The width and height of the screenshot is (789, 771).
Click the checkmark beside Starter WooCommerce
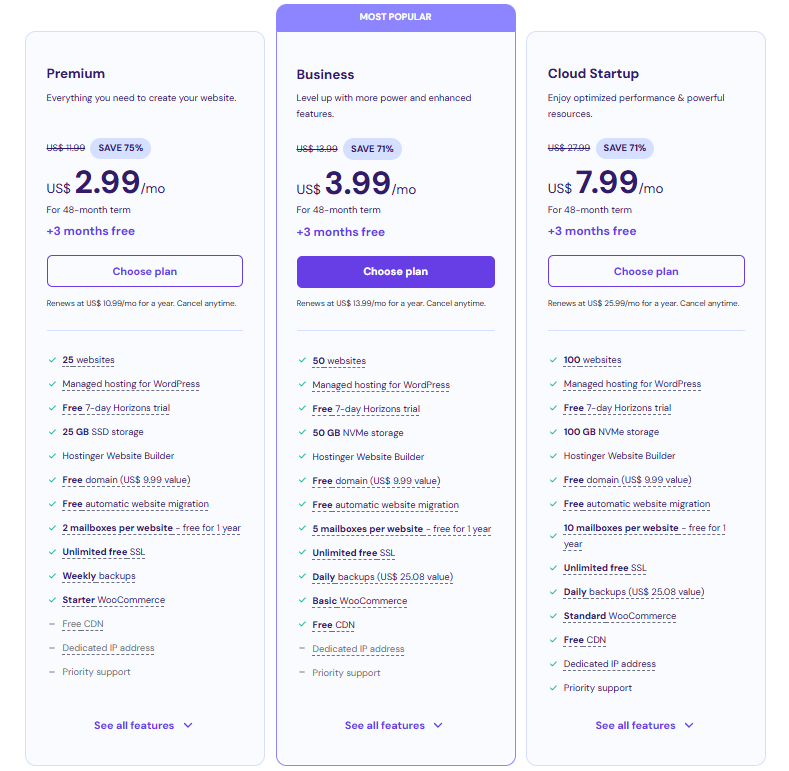pos(52,600)
